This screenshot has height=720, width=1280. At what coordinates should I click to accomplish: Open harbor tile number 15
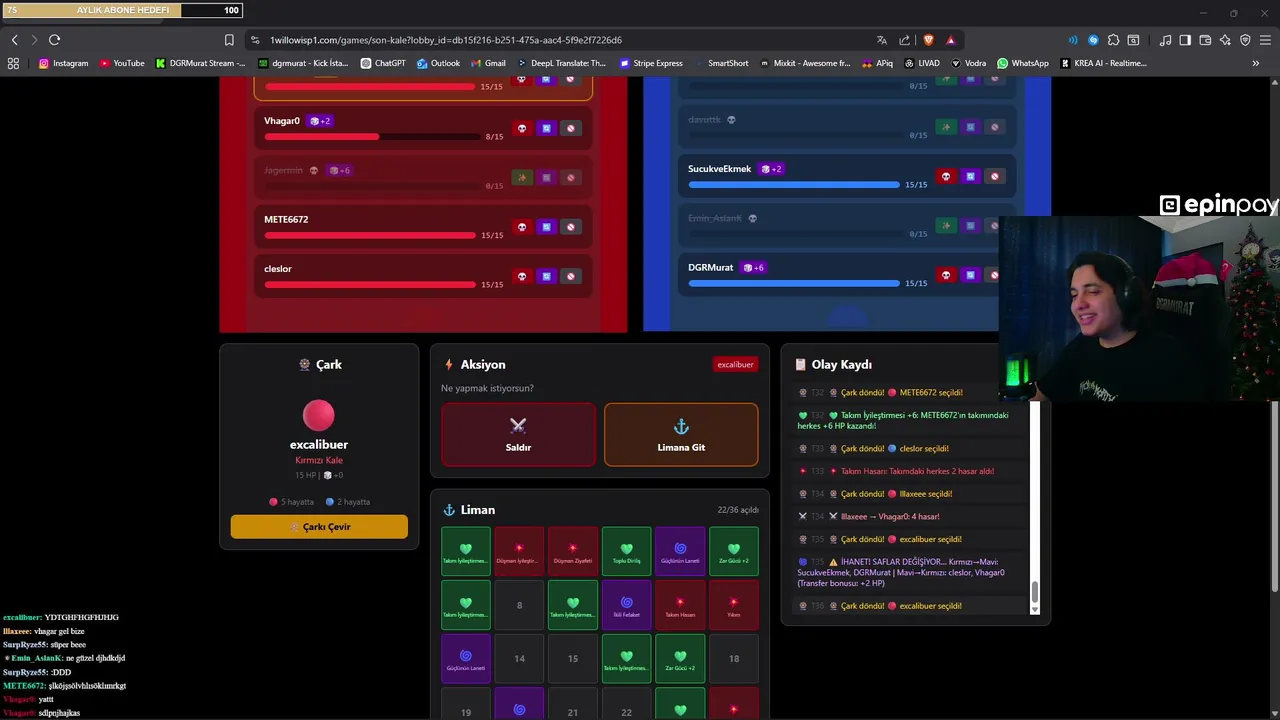coord(573,659)
